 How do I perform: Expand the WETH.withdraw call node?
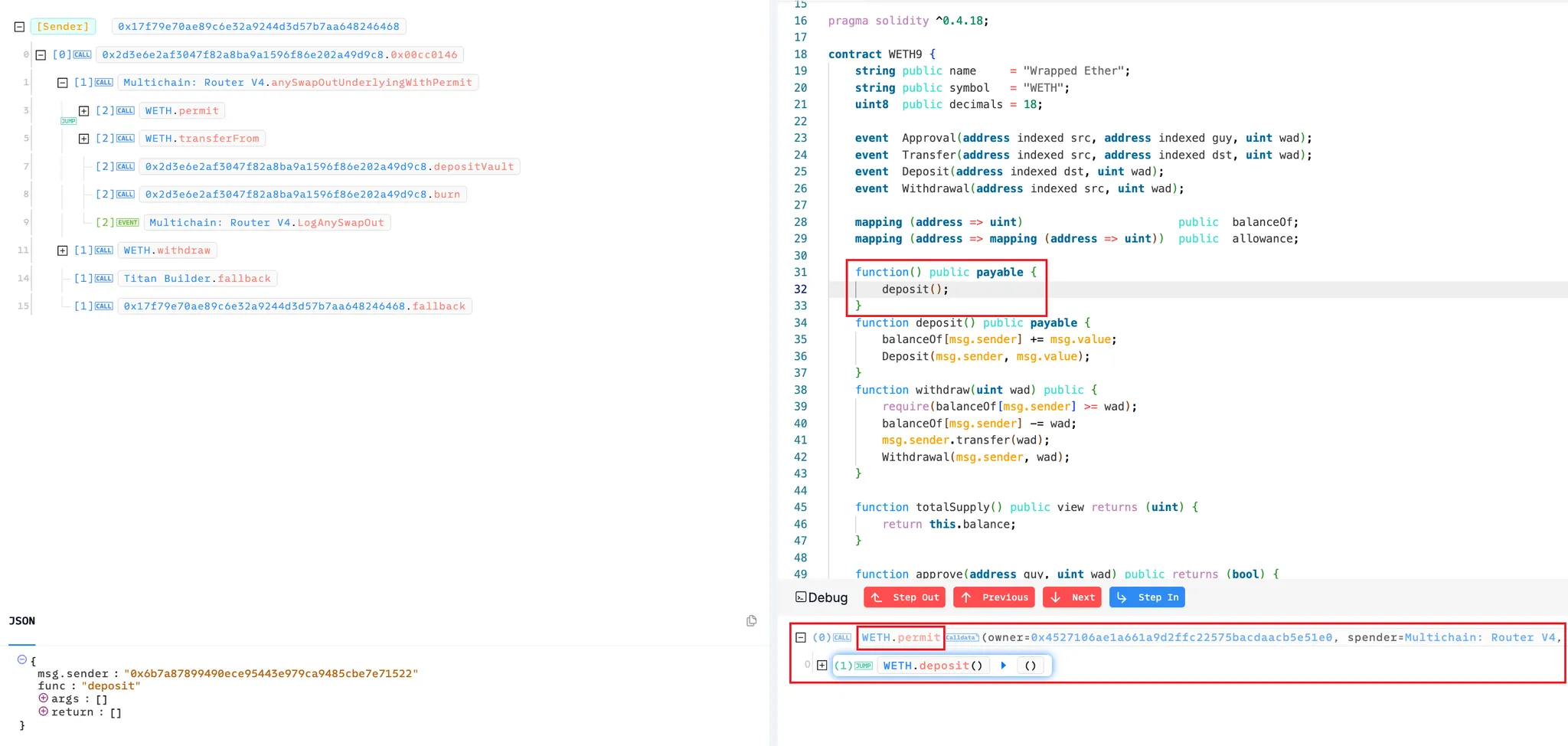[x=63, y=250]
